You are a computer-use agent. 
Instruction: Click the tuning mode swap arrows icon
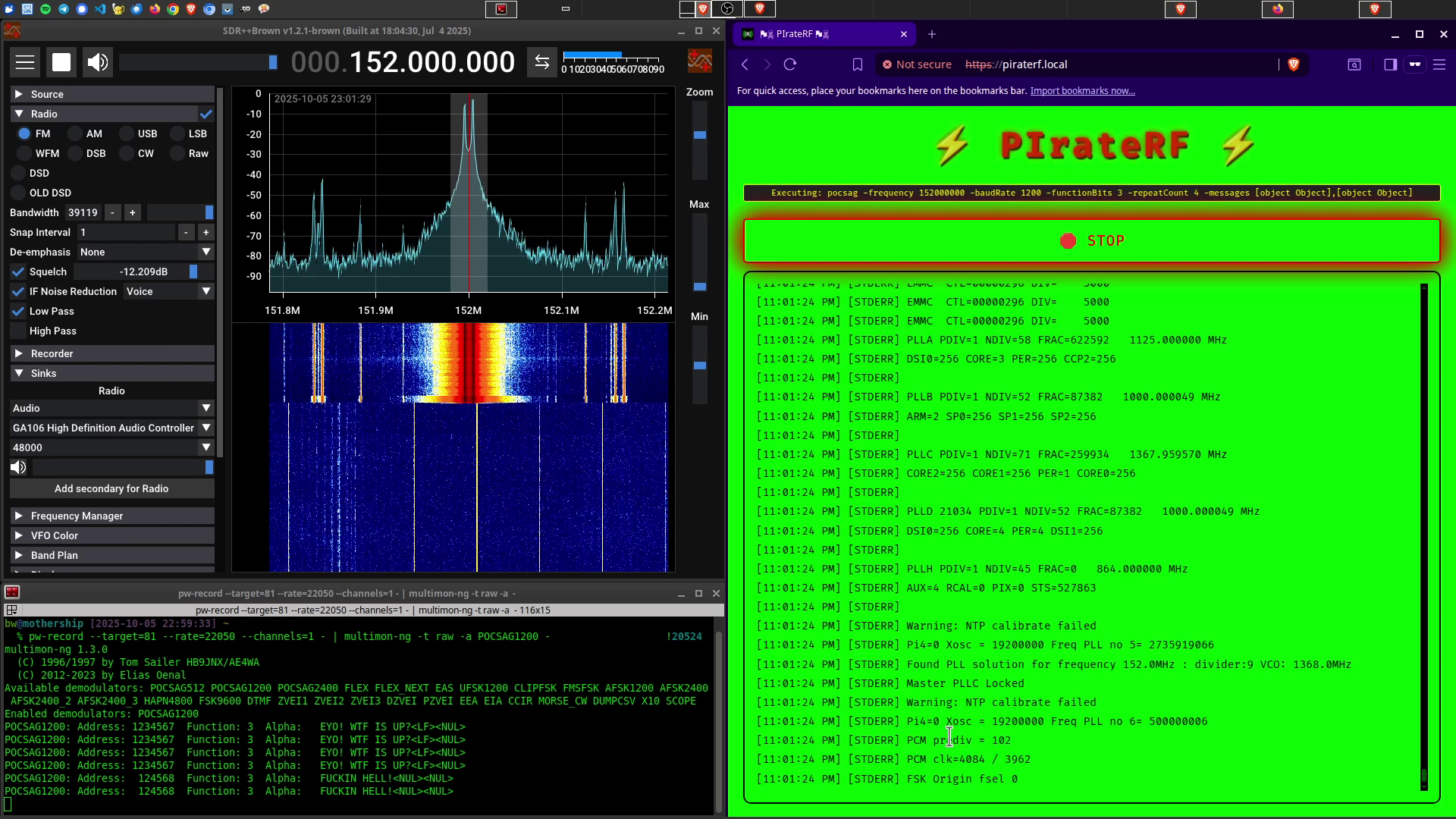click(541, 62)
